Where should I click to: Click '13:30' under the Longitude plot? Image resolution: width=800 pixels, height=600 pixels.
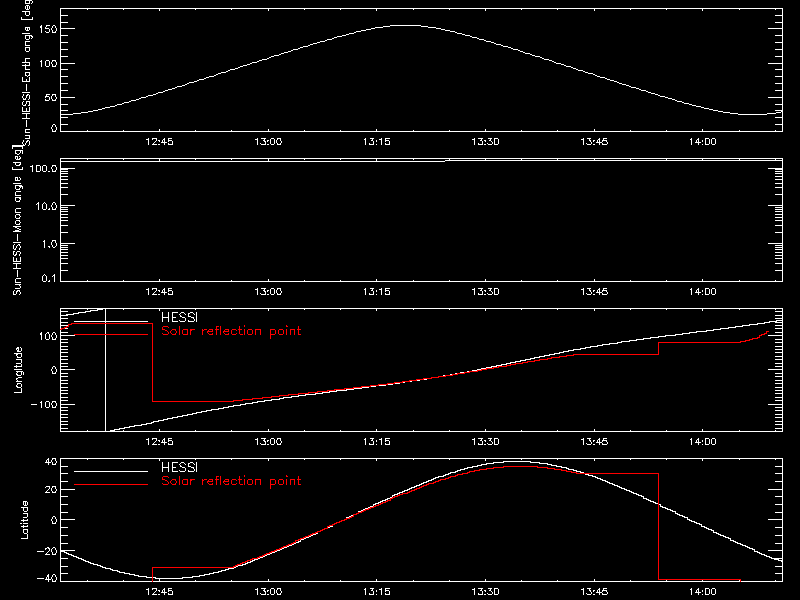tap(485, 442)
